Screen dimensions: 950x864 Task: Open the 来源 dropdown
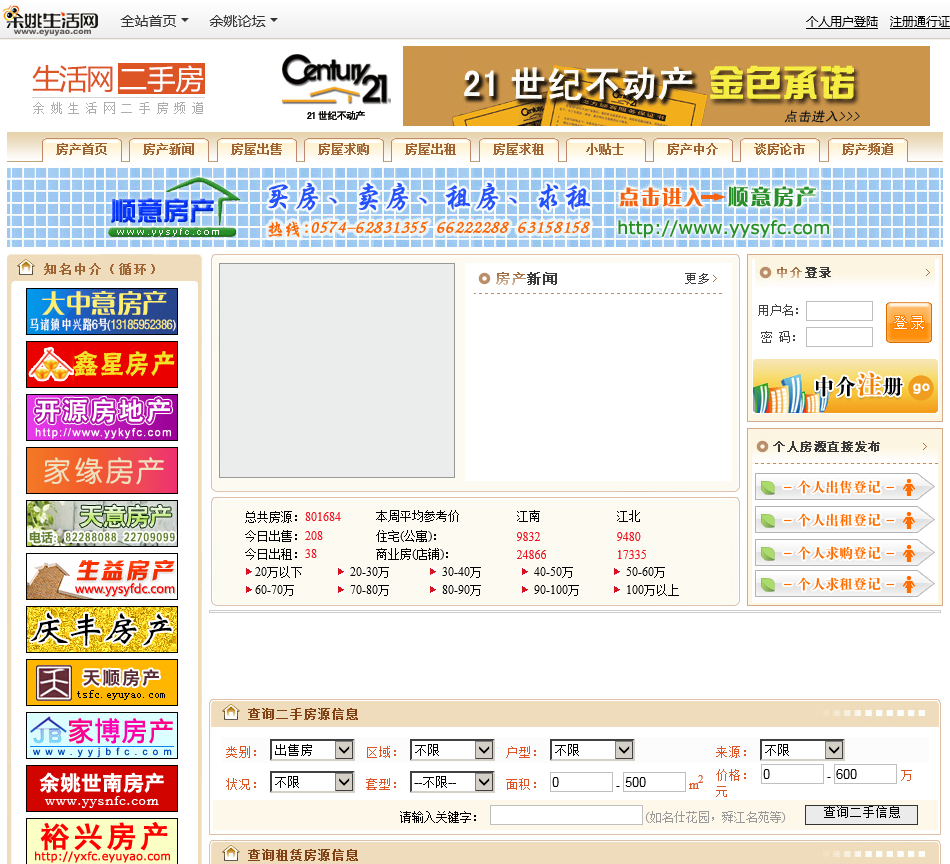(x=802, y=750)
